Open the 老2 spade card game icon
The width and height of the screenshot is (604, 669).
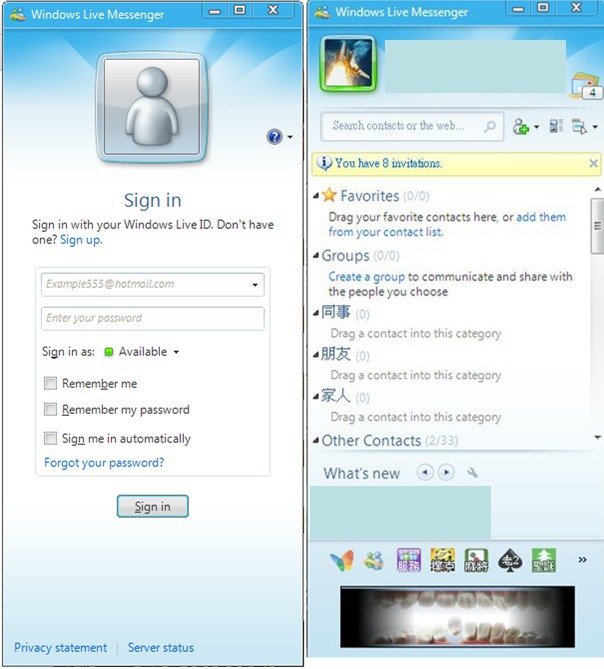pos(510,560)
